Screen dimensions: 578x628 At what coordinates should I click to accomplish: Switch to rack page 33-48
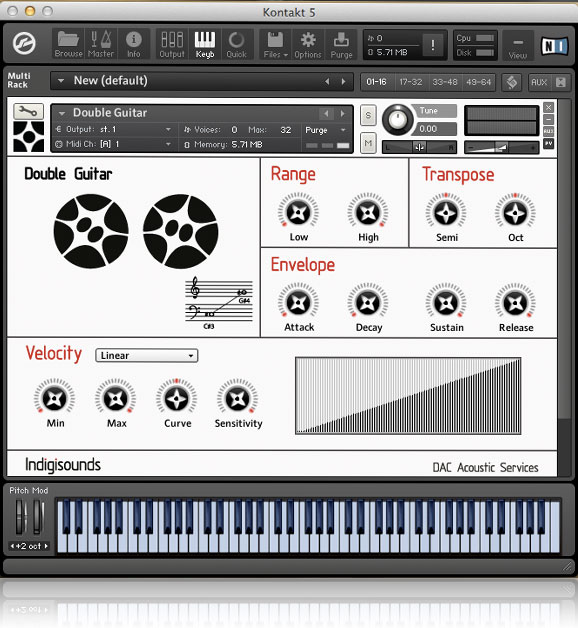[445, 82]
